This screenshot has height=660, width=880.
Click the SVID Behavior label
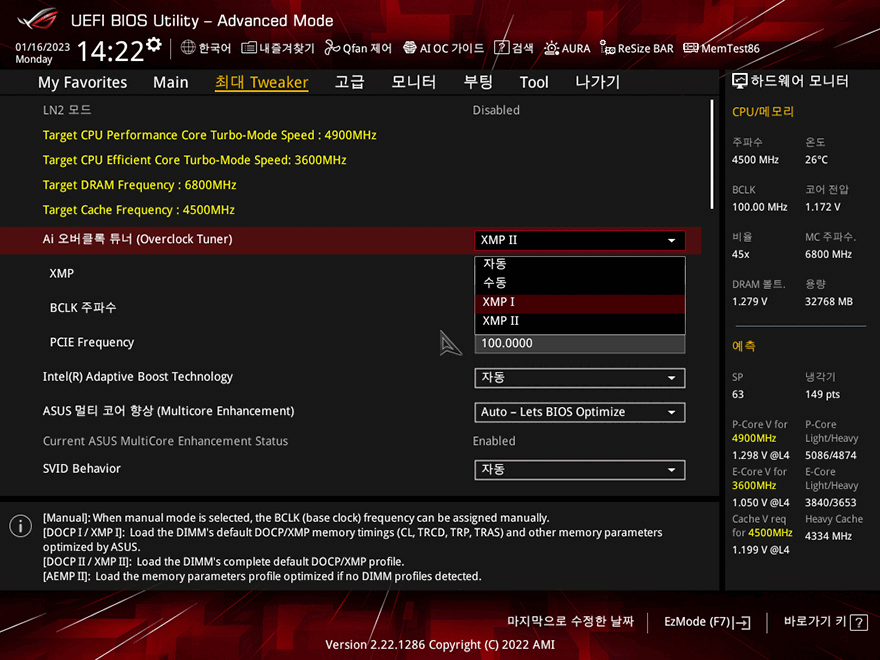(x=81, y=469)
